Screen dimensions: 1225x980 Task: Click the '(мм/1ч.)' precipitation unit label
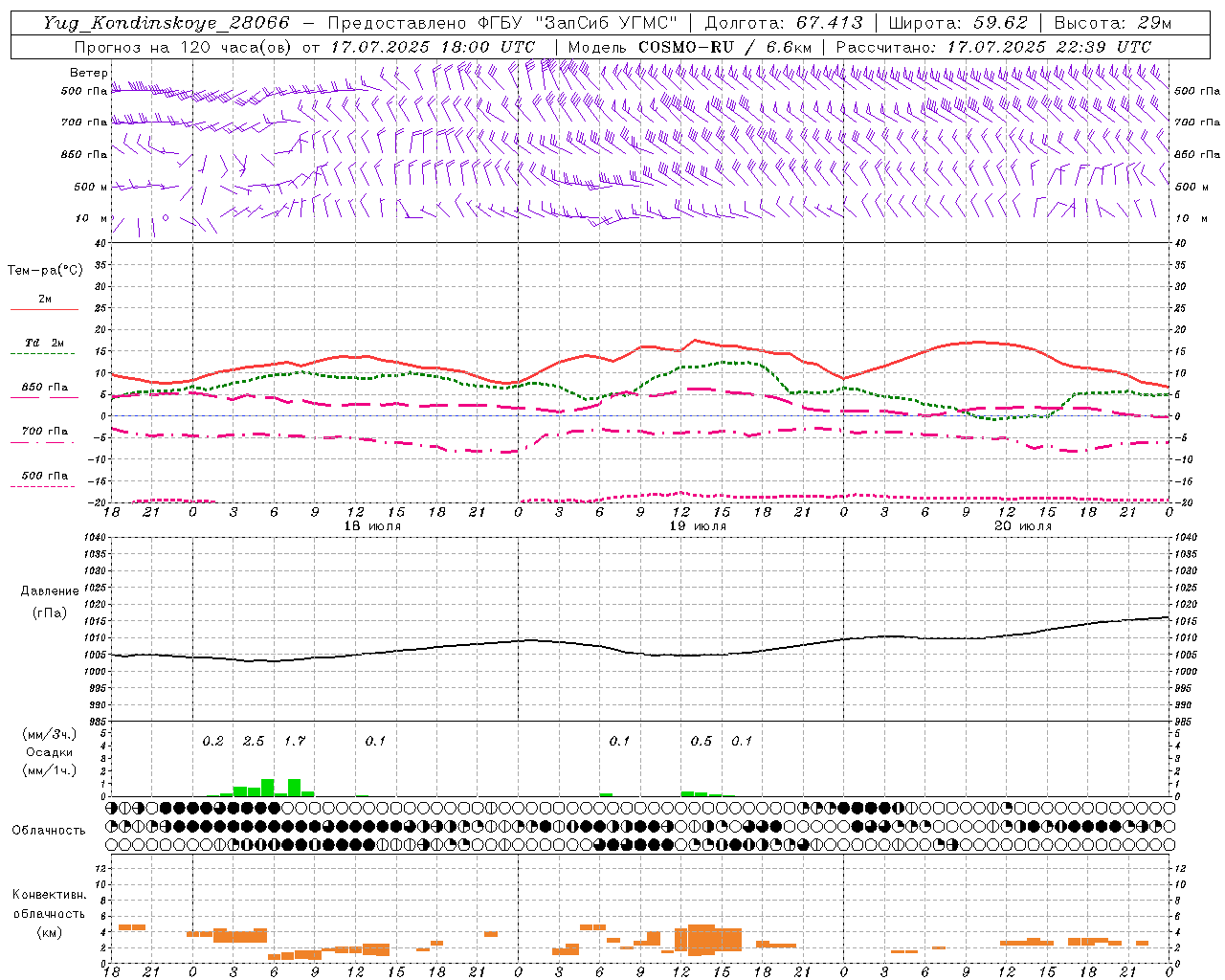[x=51, y=770]
